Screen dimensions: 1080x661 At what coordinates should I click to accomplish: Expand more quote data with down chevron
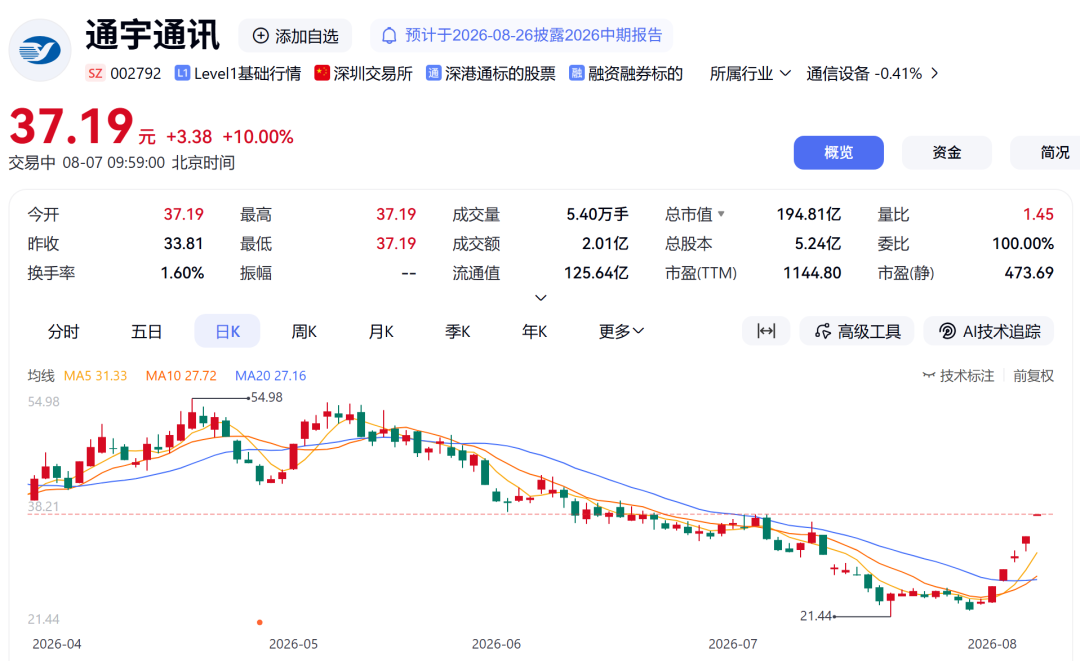pyautogui.click(x=541, y=298)
